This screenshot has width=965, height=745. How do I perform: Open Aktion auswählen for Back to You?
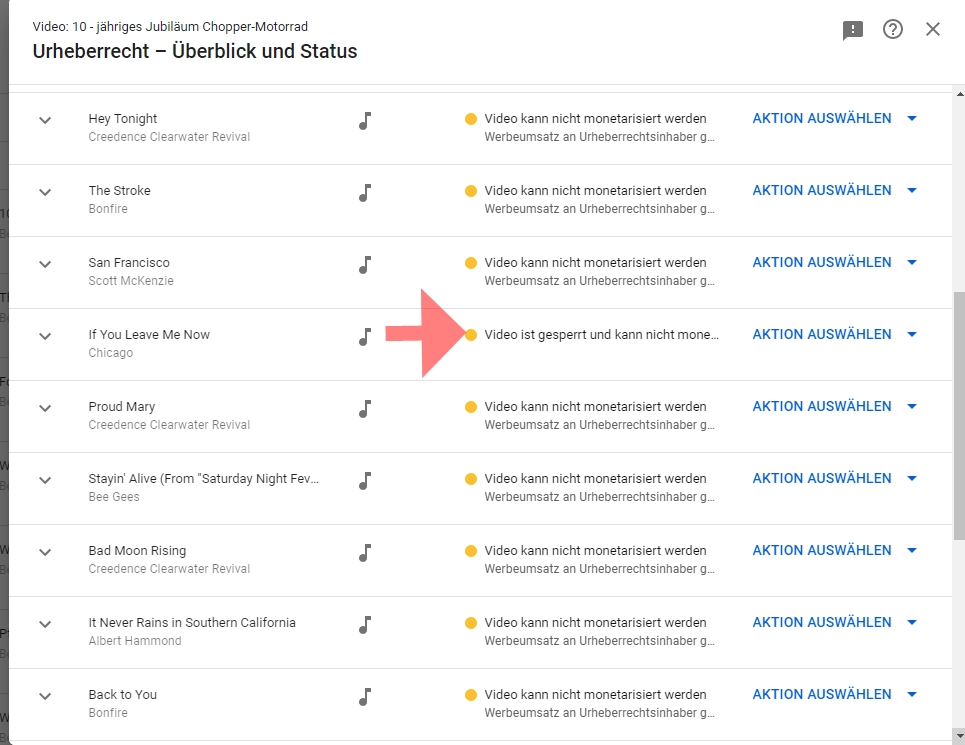coord(835,694)
